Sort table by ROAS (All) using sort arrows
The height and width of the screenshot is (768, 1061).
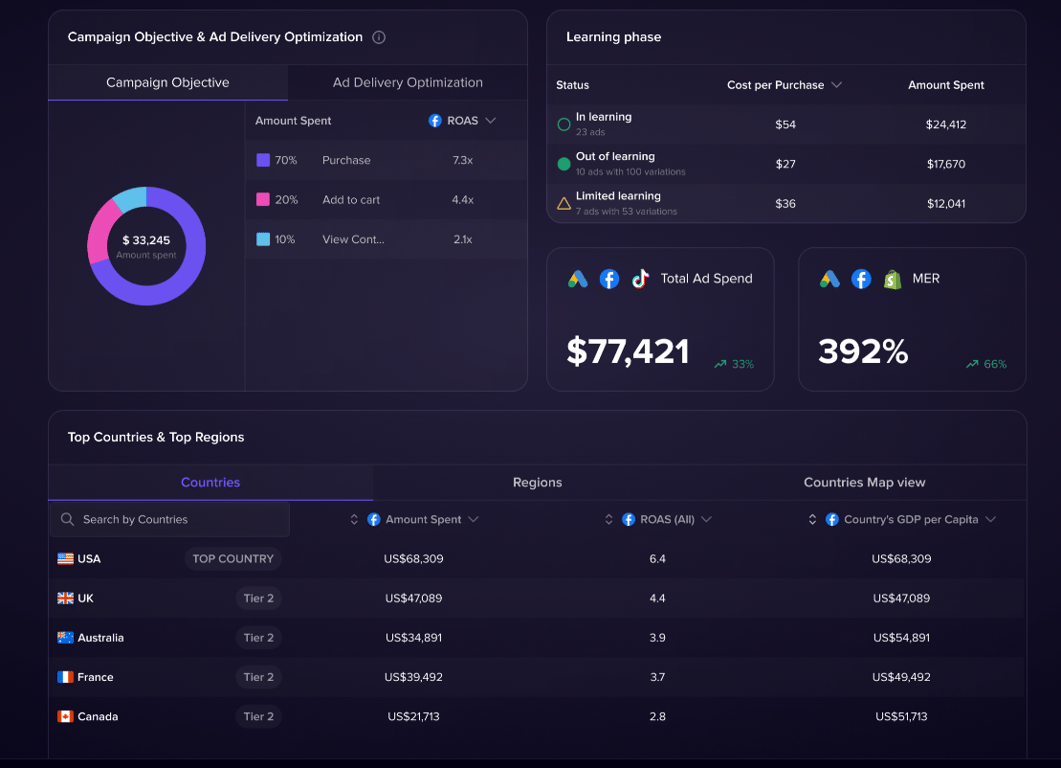tap(608, 519)
